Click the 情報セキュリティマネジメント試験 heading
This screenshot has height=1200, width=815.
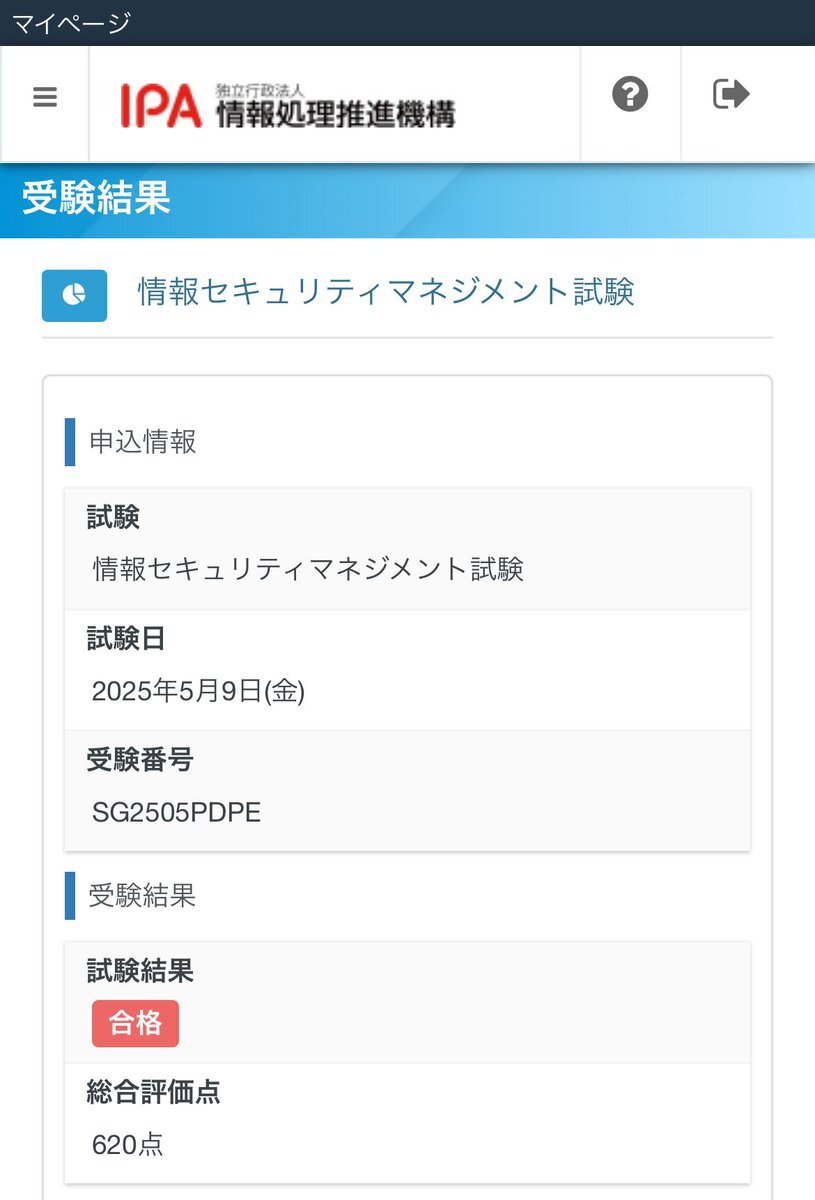click(x=386, y=292)
